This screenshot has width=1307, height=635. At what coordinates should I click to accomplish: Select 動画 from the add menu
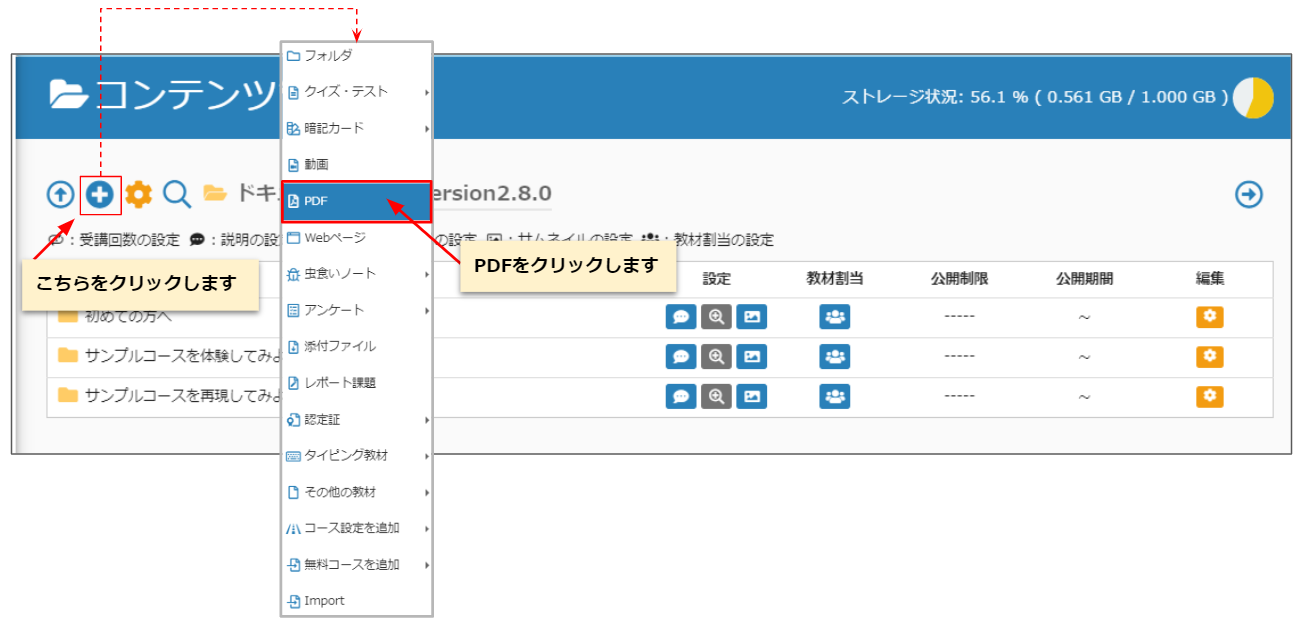pyautogui.click(x=356, y=164)
